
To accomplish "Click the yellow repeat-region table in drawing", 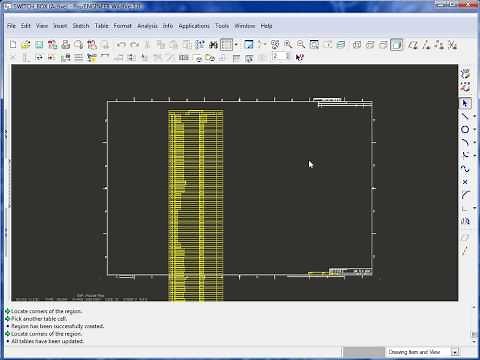I will pyautogui.click(x=196, y=205).
